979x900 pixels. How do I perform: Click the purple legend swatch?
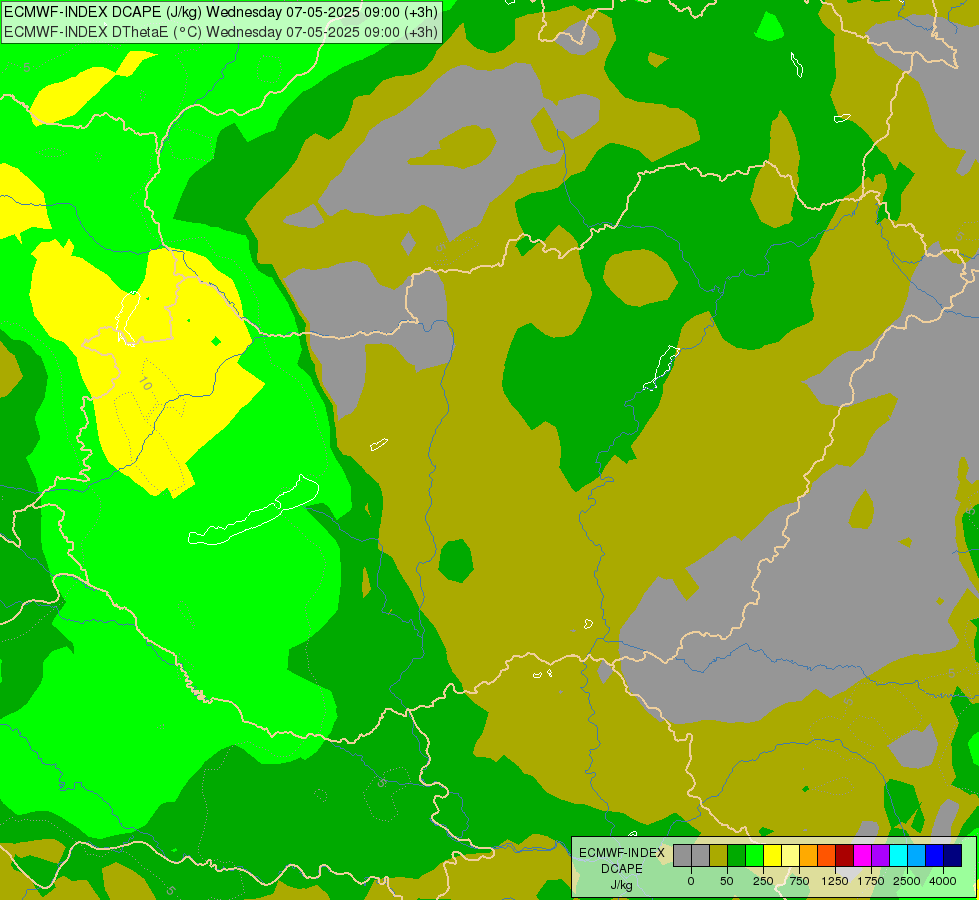click(880, 856)
